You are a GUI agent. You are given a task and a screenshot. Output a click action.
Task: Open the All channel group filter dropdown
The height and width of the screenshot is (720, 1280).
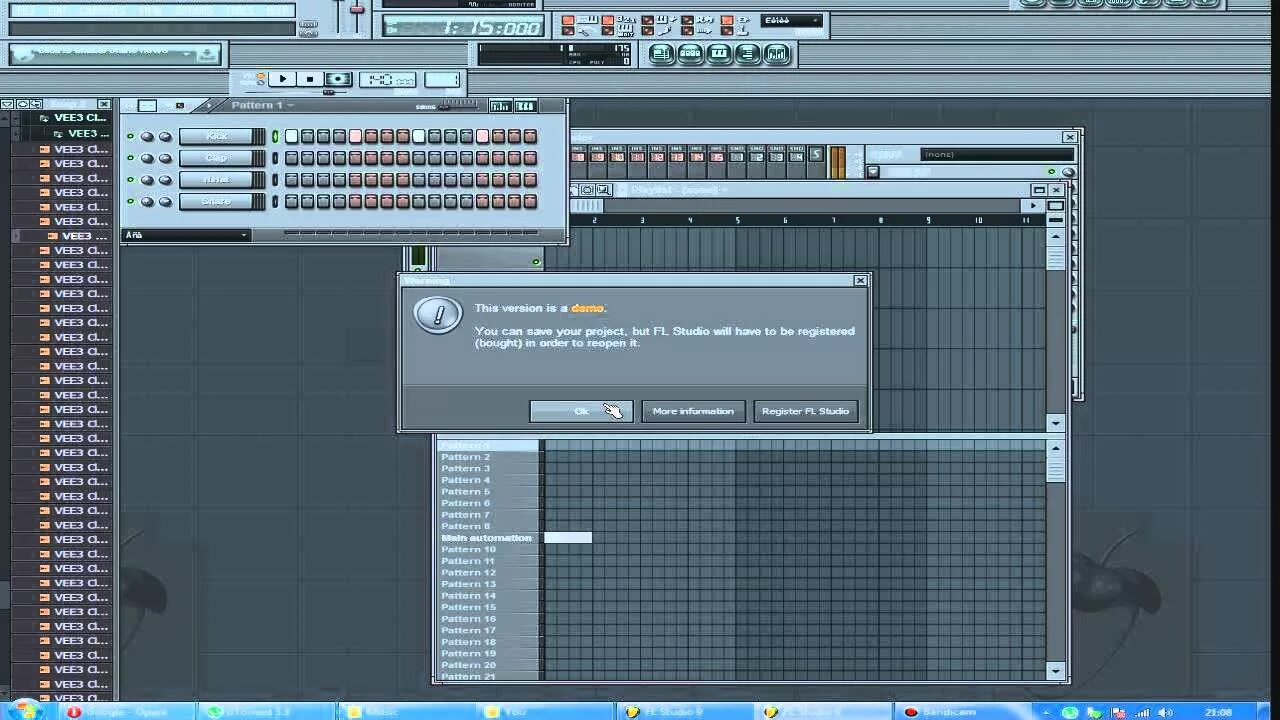[186, 235]
